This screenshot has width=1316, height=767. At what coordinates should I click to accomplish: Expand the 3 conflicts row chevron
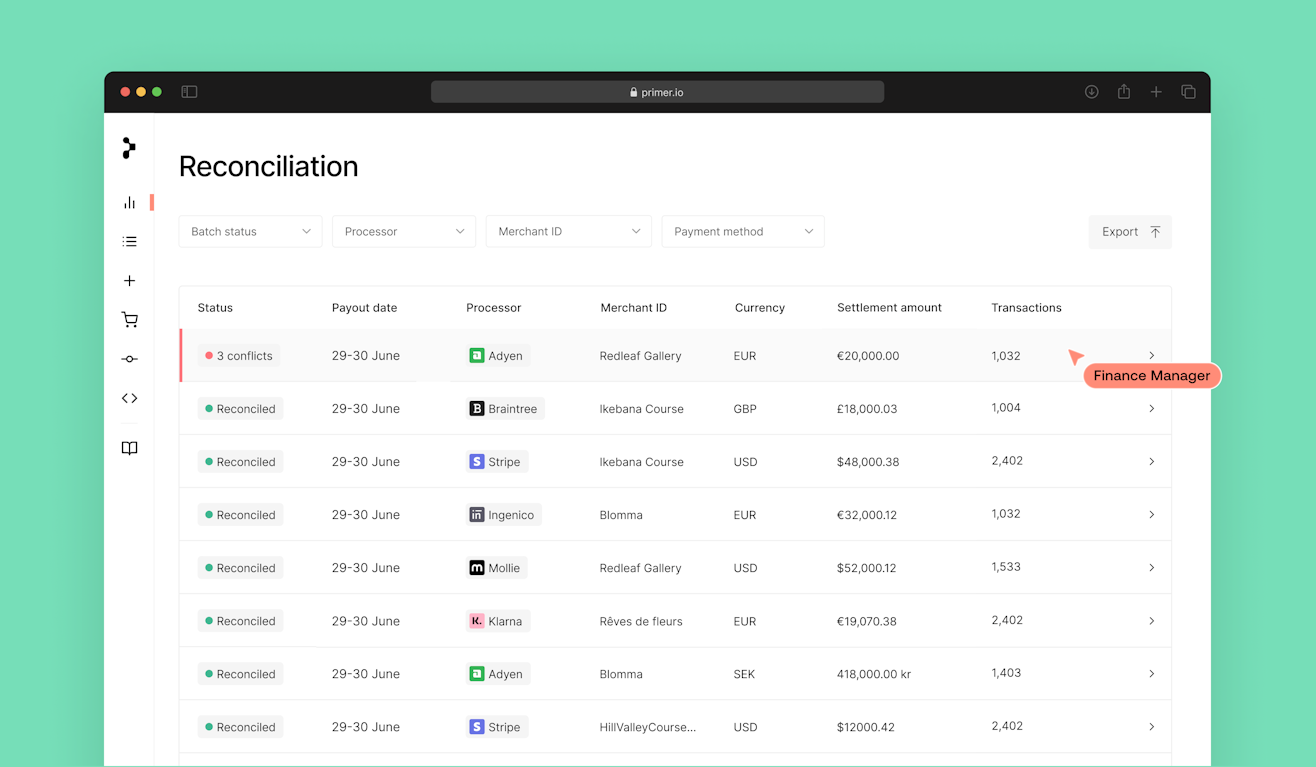1152,356
